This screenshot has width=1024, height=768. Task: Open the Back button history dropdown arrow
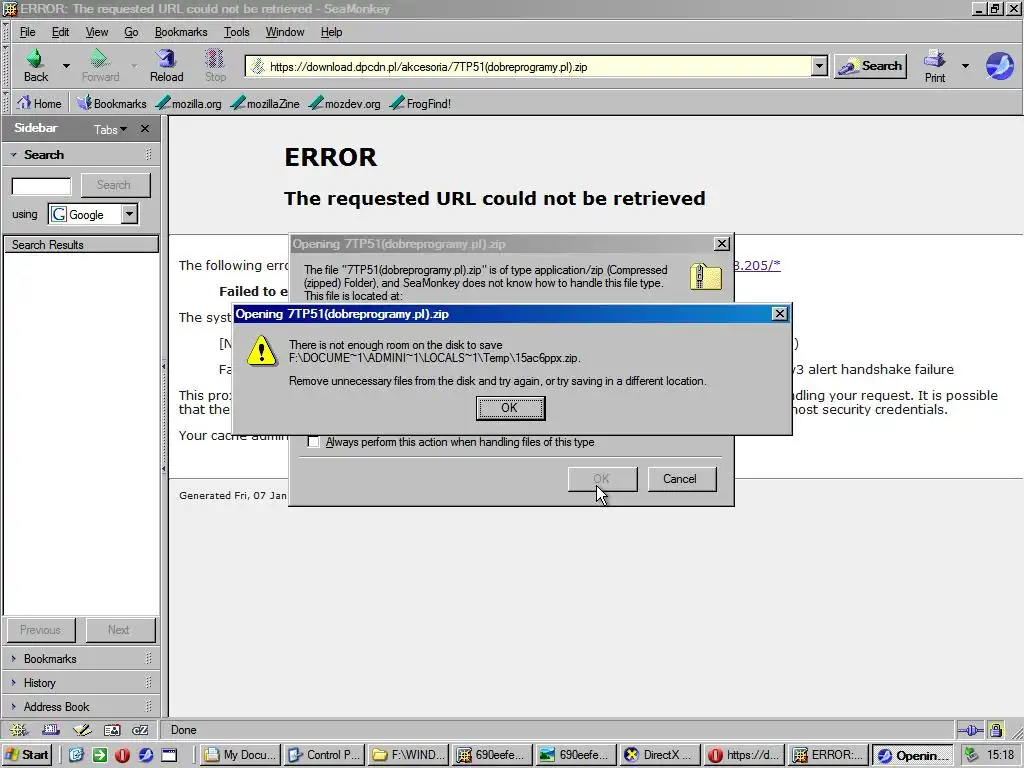tap(66, 65)
